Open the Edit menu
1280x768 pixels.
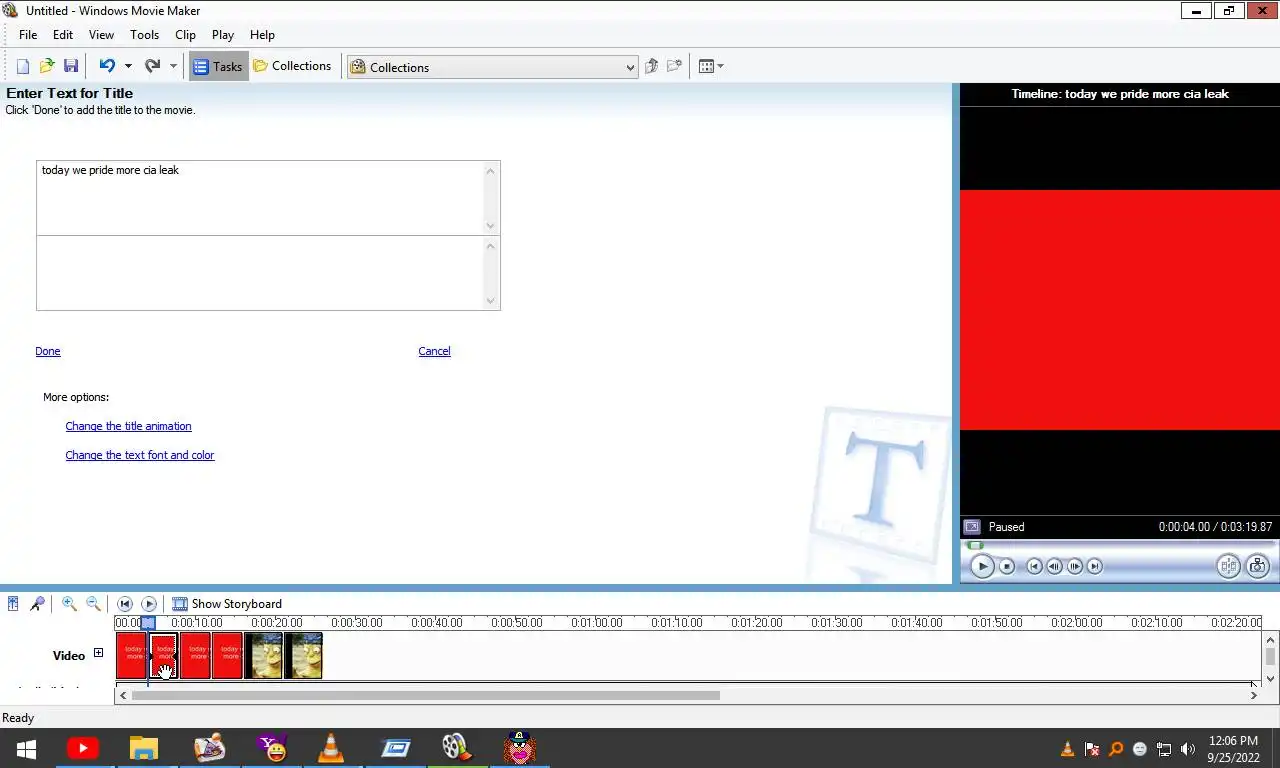pyautogui.click(x=63, y=34)
